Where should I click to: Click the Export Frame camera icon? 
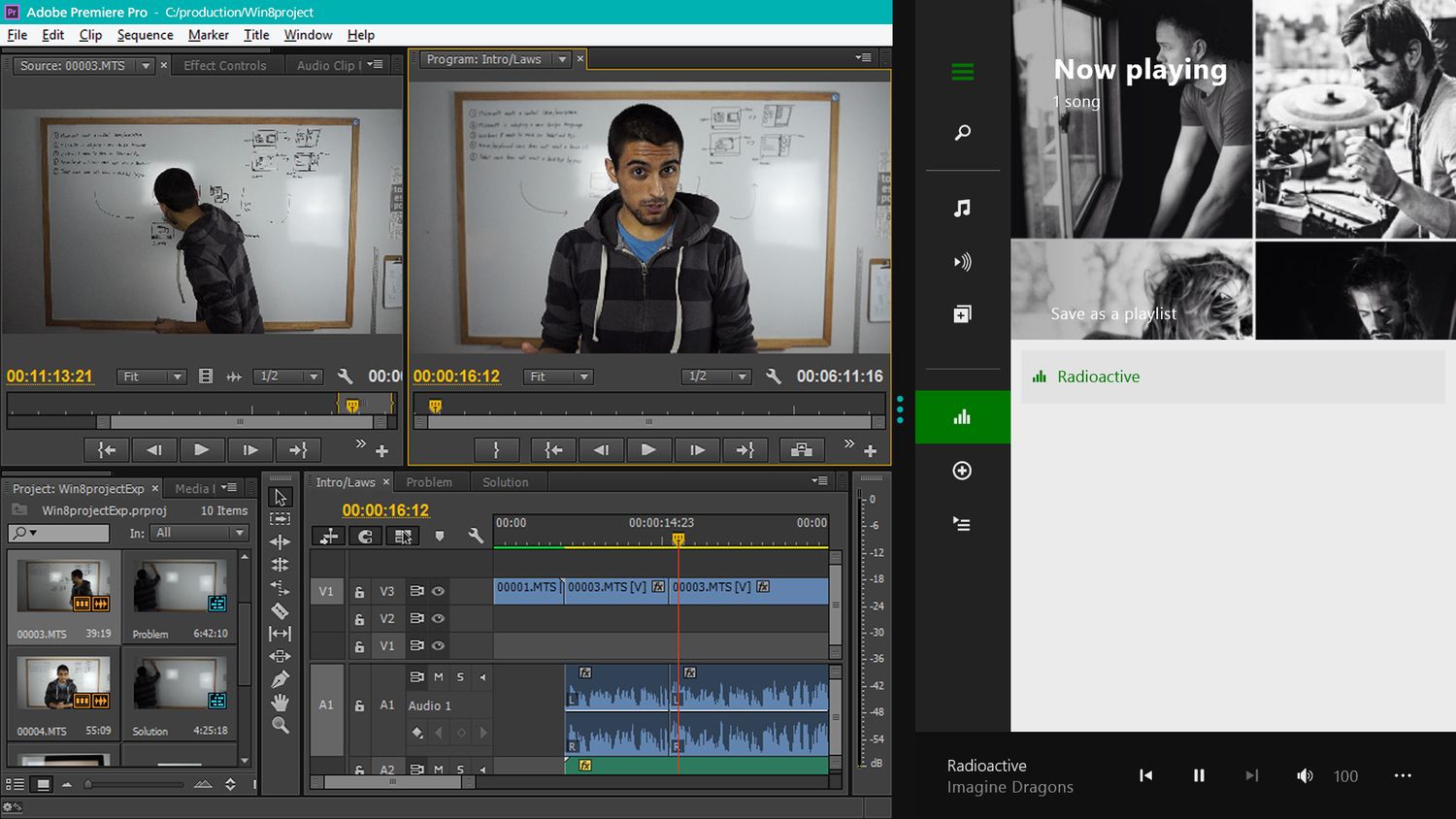click(801, 449)
